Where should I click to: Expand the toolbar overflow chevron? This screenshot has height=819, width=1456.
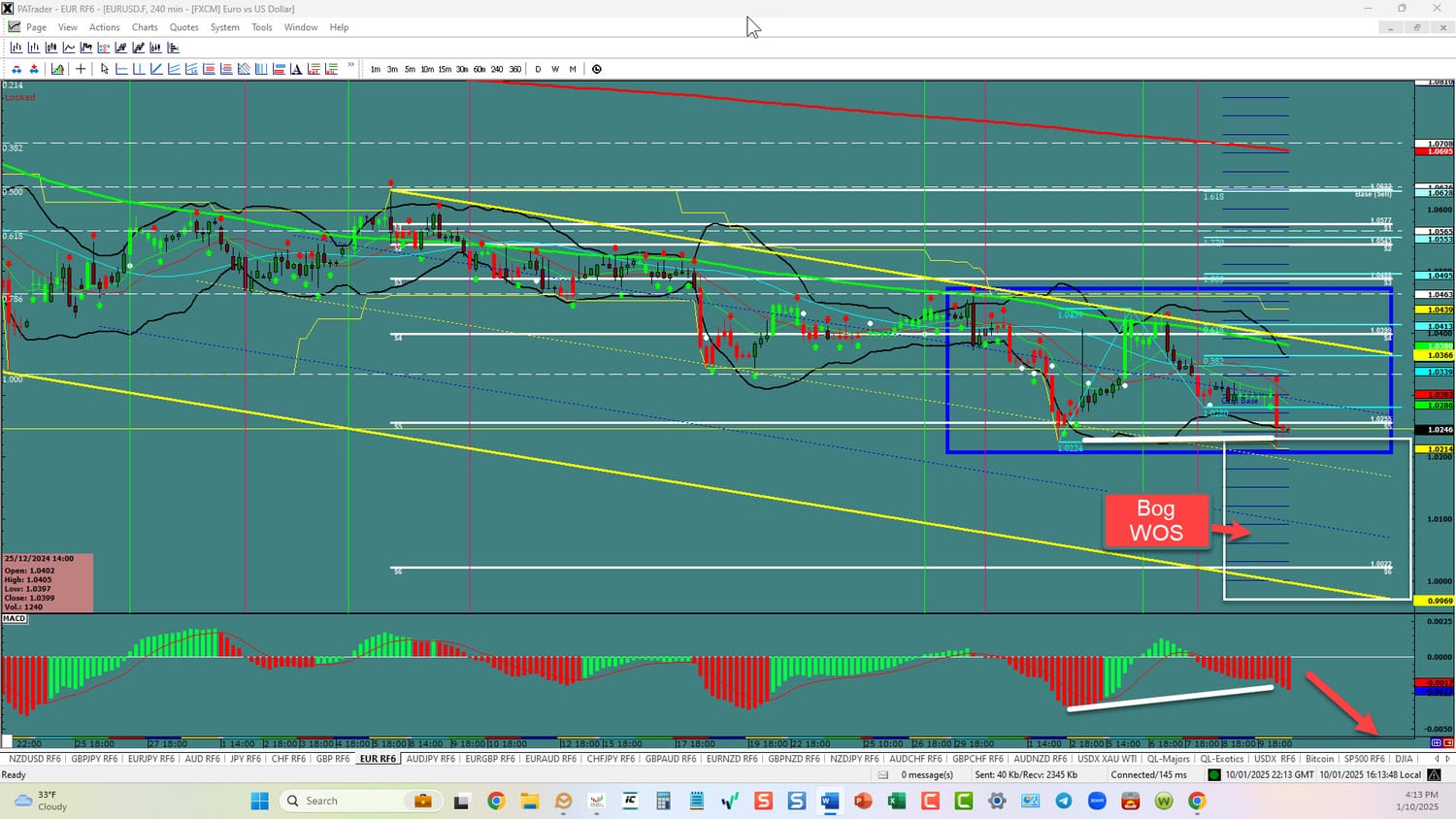[350, 66]
